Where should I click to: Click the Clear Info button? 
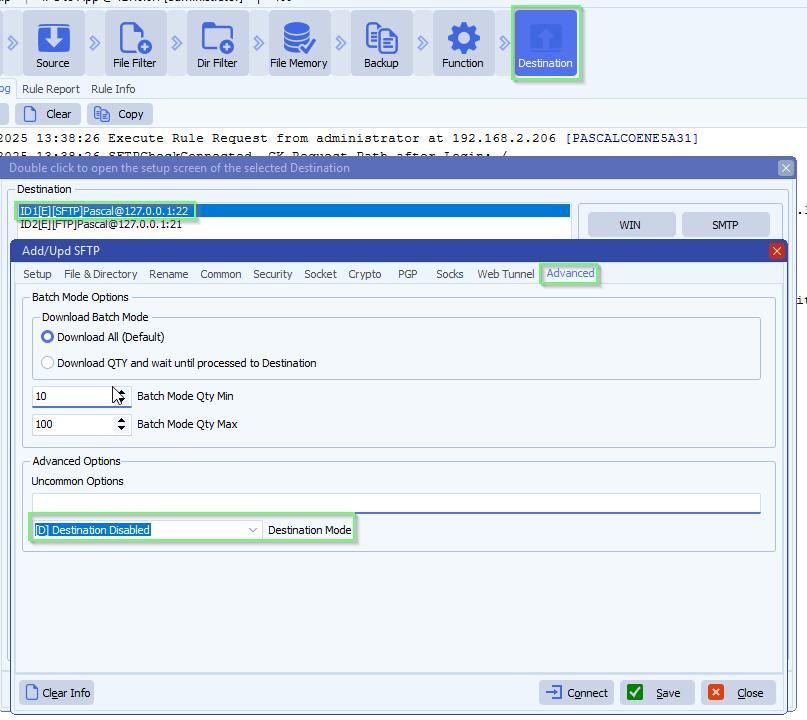tap(57, 693)
